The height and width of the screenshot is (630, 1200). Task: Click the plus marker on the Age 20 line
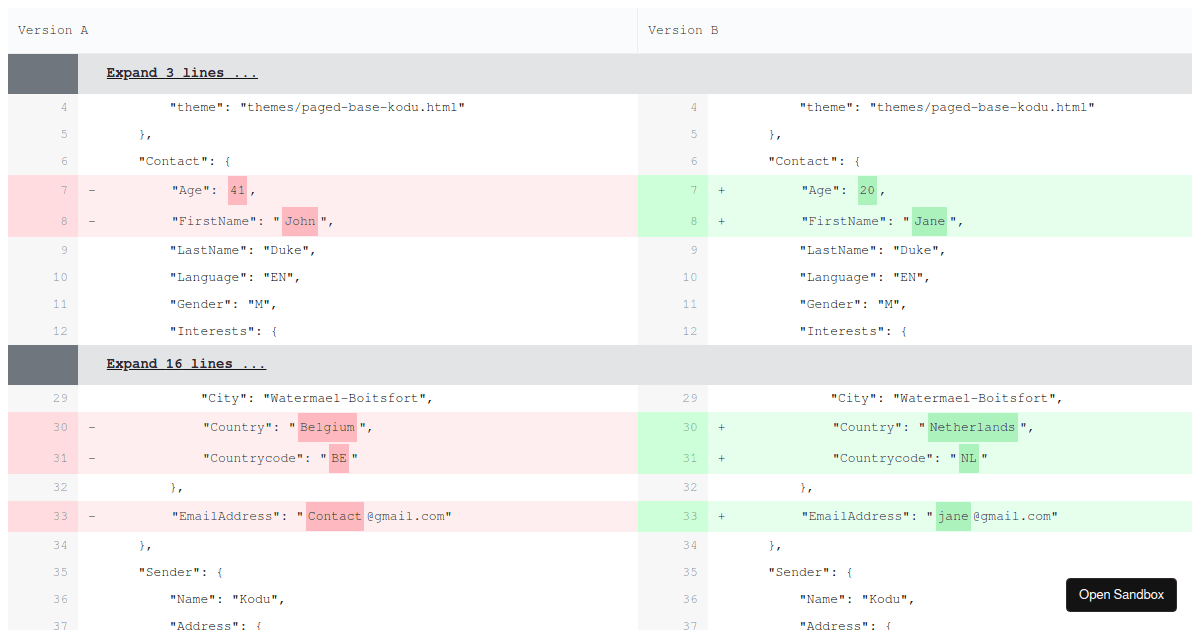click(x=721, y=190)
